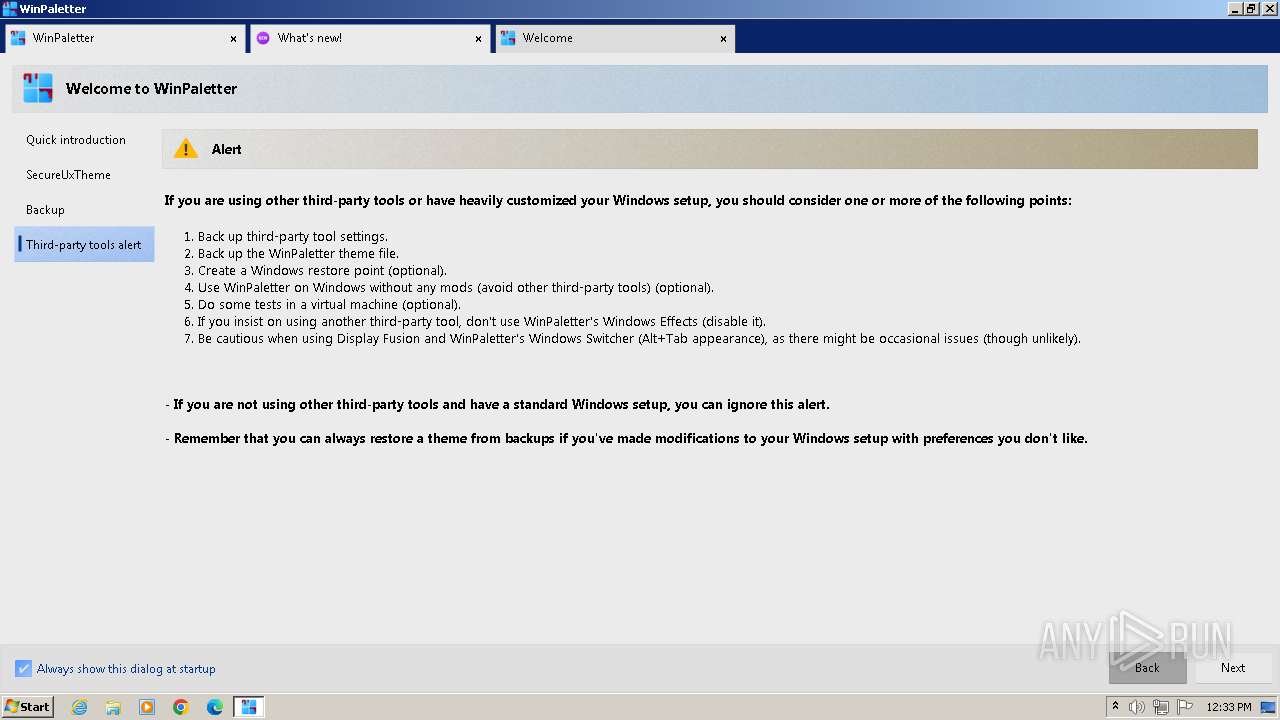Minimize the window with the minimize button
The height and width of the screenshot is (720, 1280).
1236,9
